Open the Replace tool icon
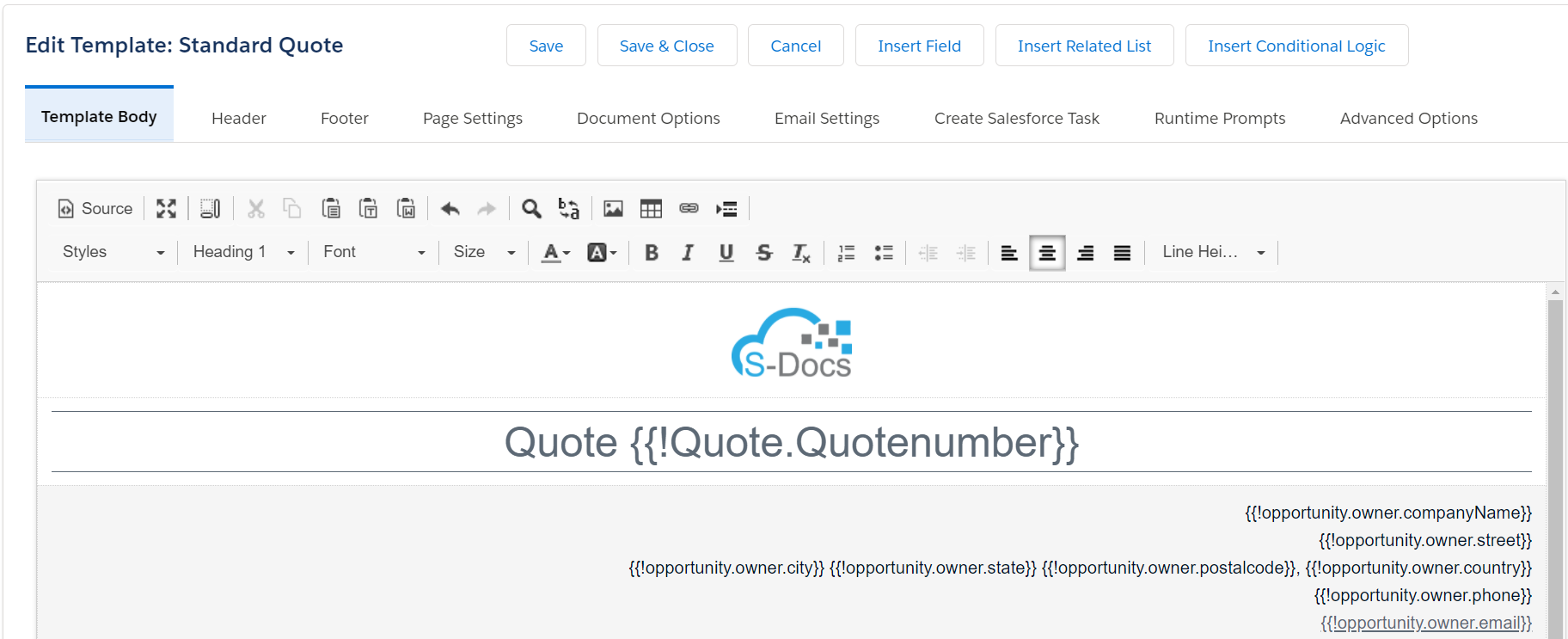 (568, 209)
